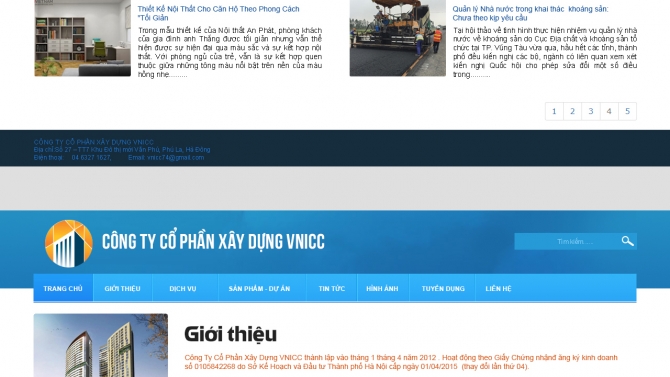The width and height of the screenshot is (670, 377).
Task: Open the TUYỂN DỤNG menu item
Action: coord(443,289)
